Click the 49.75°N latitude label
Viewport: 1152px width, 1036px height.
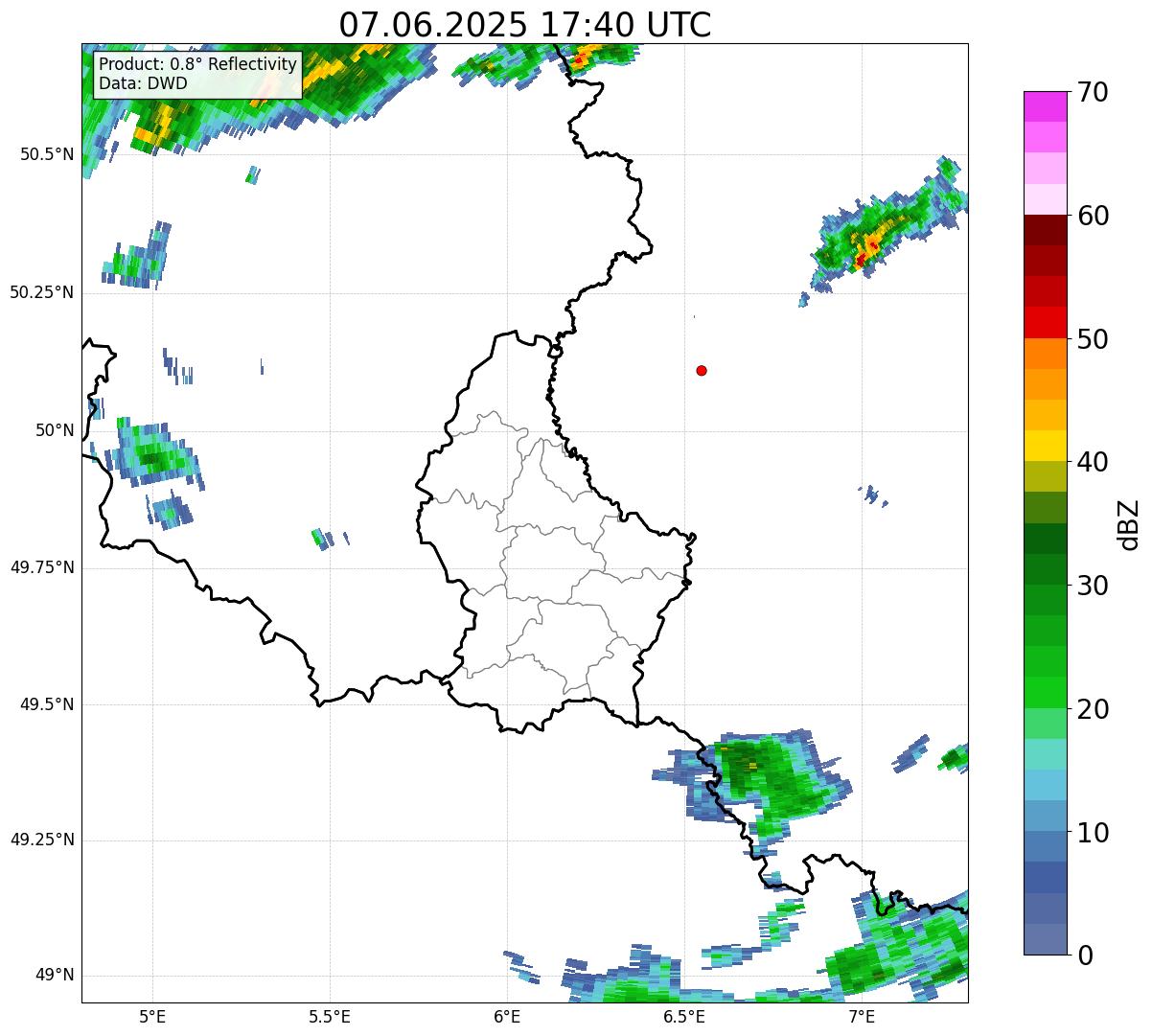coord(42,567)
